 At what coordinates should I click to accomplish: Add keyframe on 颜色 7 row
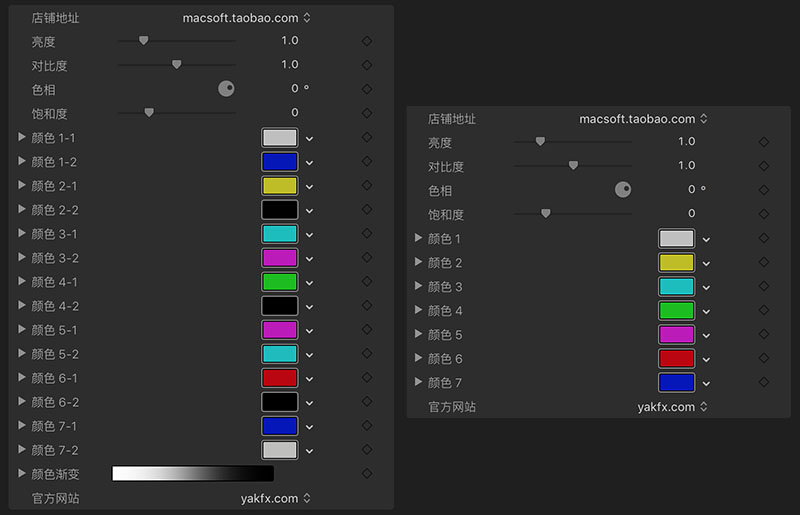pyautogui.click(x=763, y=382)
